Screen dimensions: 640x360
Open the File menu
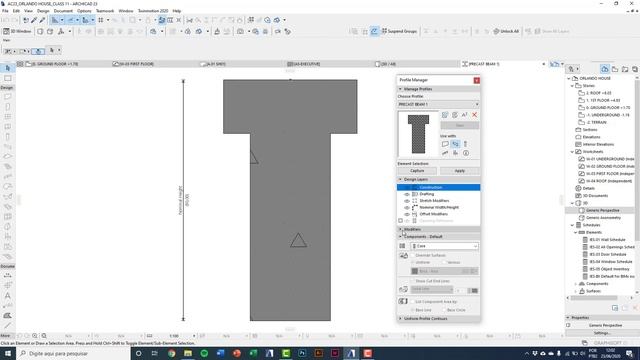click(5, 11)
